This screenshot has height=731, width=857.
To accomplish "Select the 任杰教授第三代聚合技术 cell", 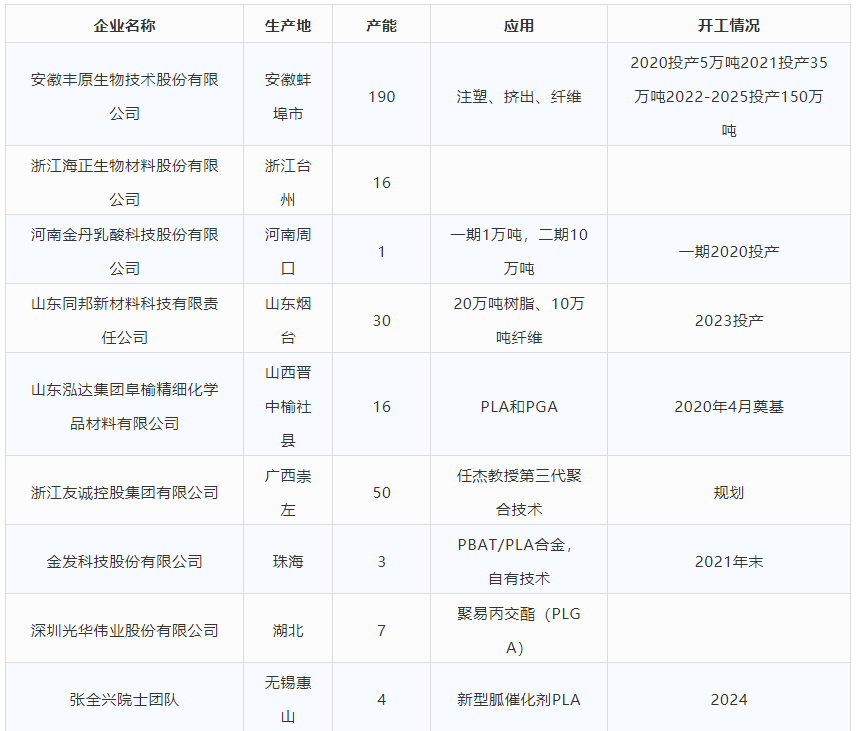I will (519, 492).
